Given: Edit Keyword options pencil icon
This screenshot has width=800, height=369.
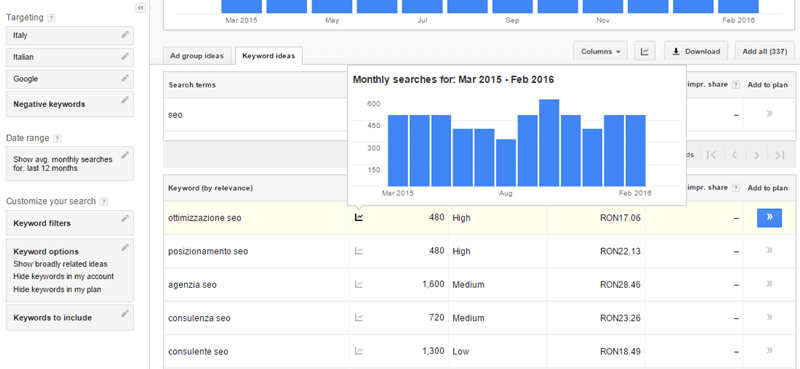Looking at the screenshot, I should (x=125, y=248).
